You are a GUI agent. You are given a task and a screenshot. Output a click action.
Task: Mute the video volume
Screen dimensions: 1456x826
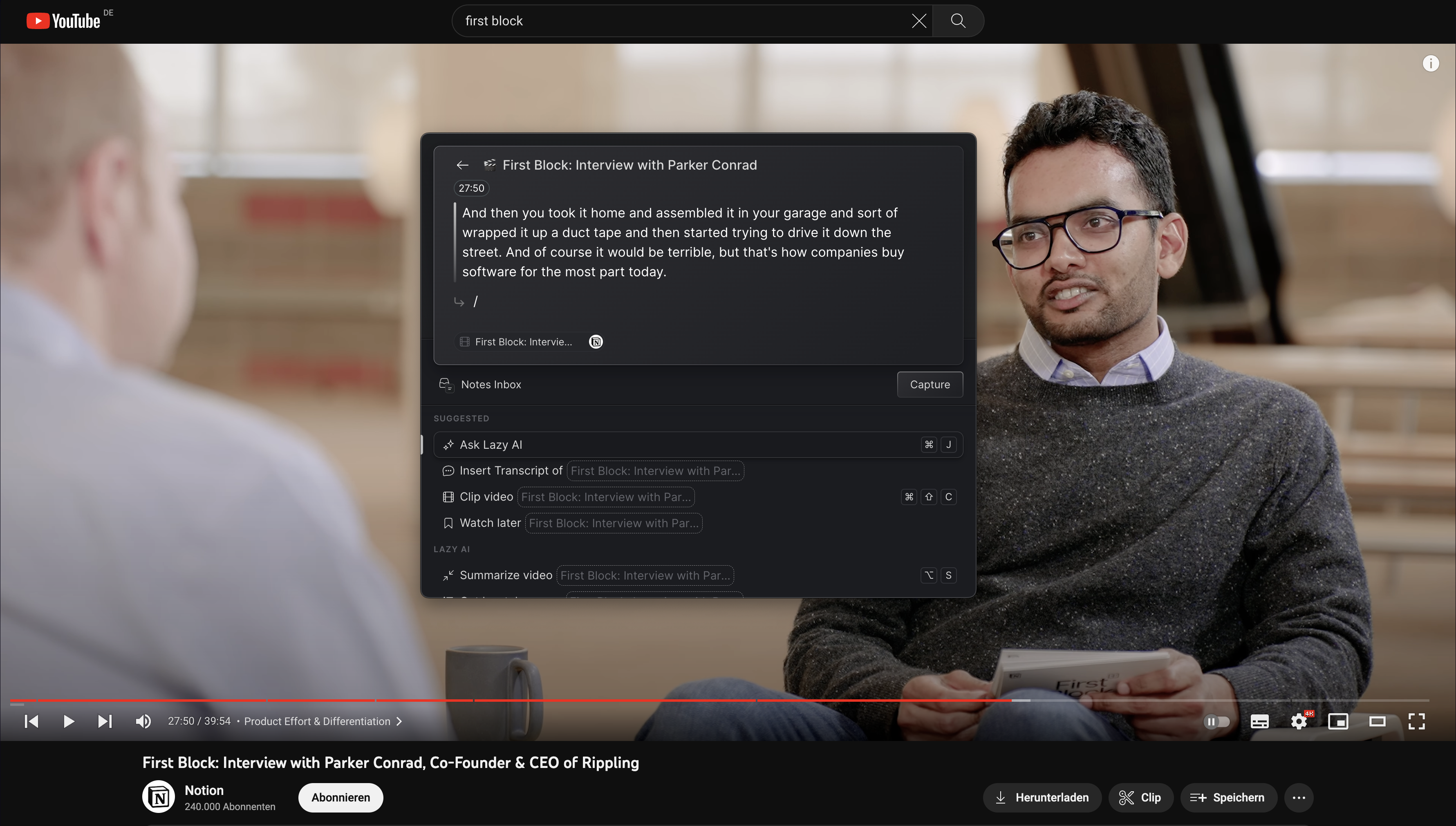tap(142, 721)
